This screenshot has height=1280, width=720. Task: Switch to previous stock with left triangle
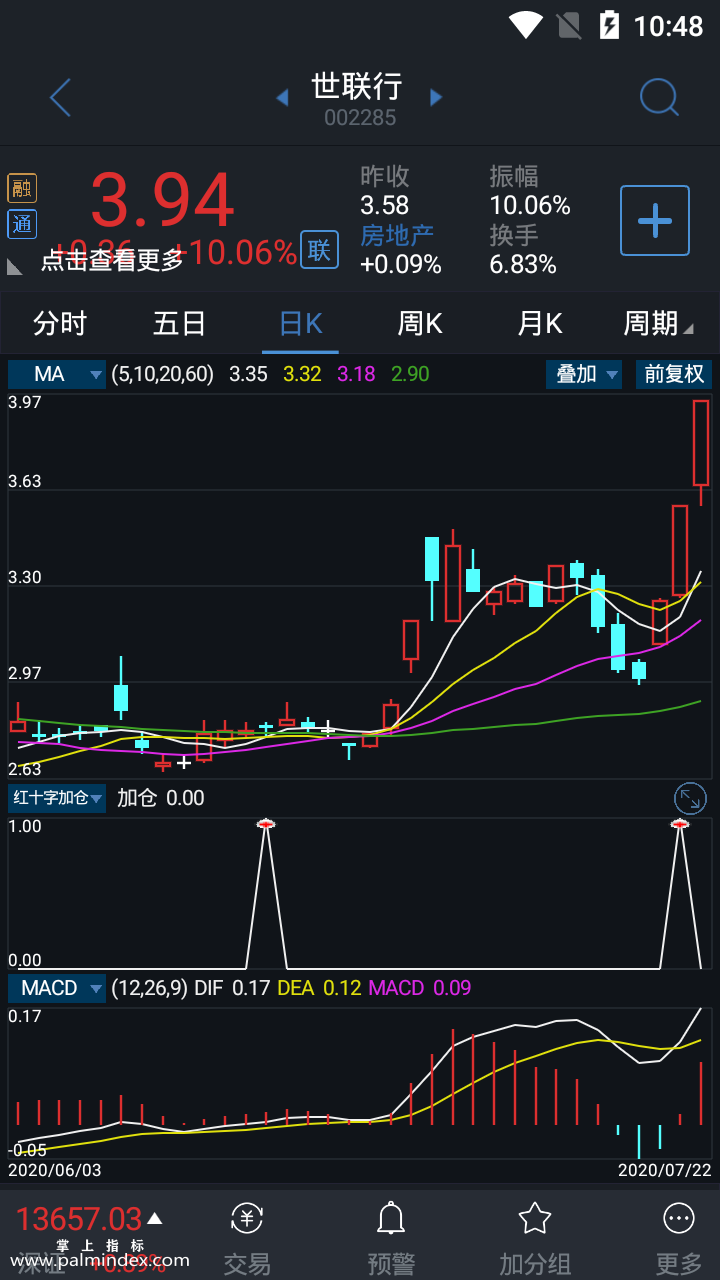tap(282, 97)
